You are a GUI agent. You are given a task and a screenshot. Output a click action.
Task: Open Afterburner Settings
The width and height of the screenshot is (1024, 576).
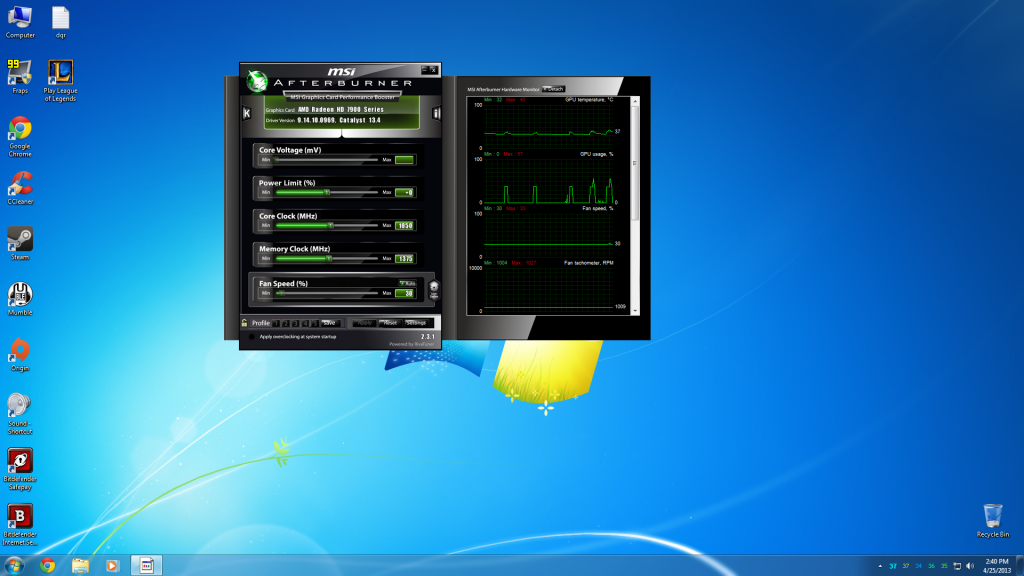pos(416,323)
